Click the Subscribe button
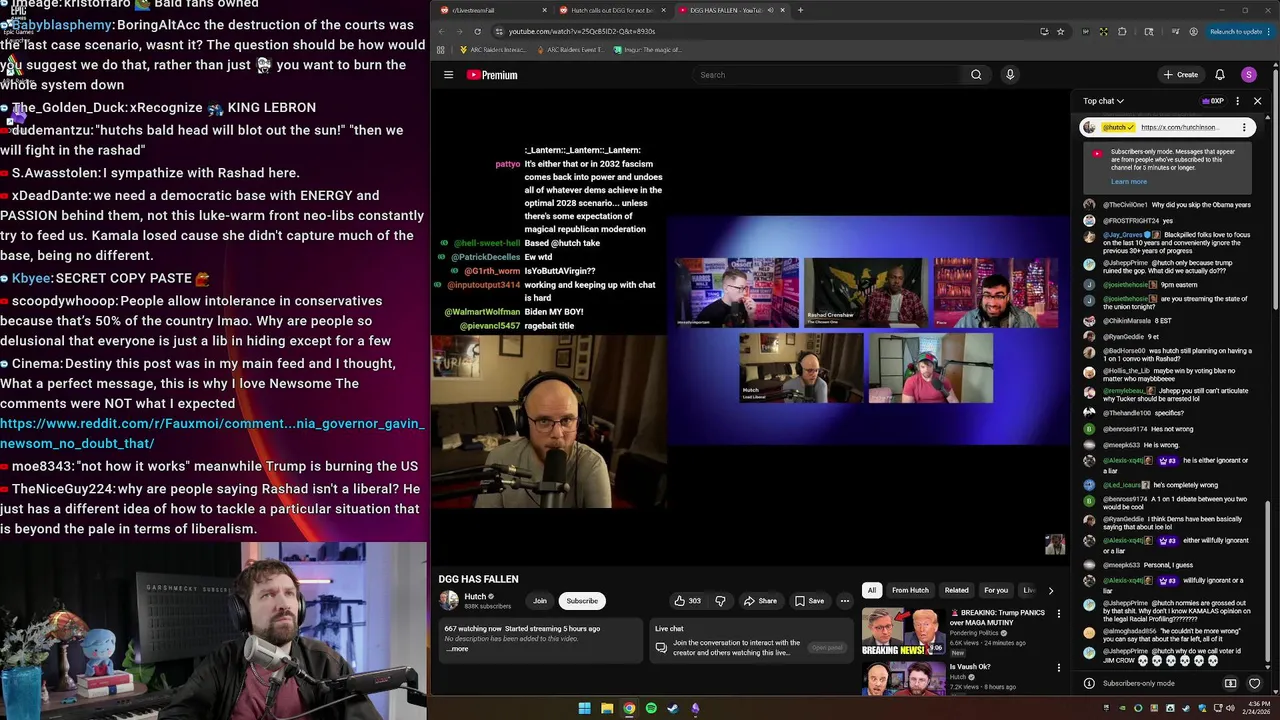1280x720 pixels. pyautogui.click(x=582, y=601)
